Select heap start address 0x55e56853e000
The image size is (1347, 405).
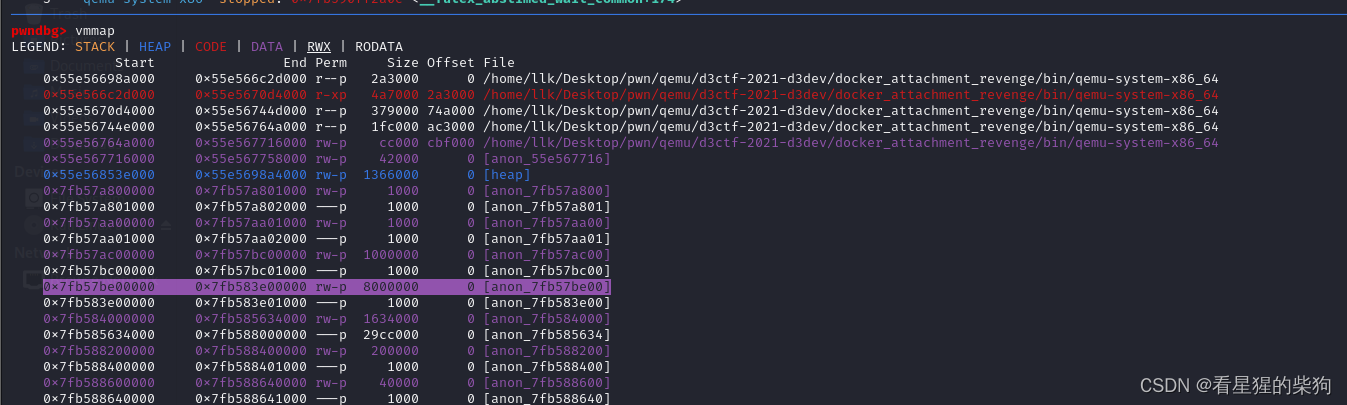[99, 175]
